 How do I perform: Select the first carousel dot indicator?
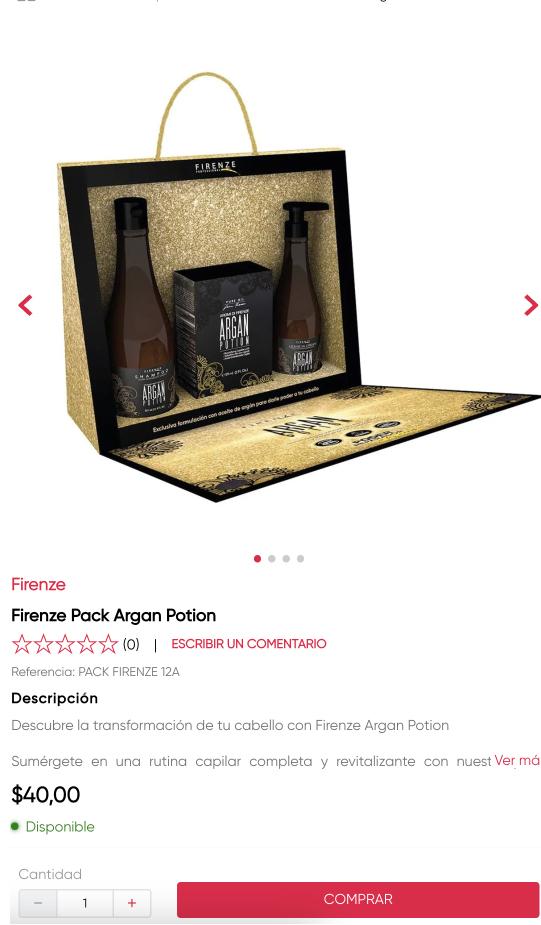point(257,559)
